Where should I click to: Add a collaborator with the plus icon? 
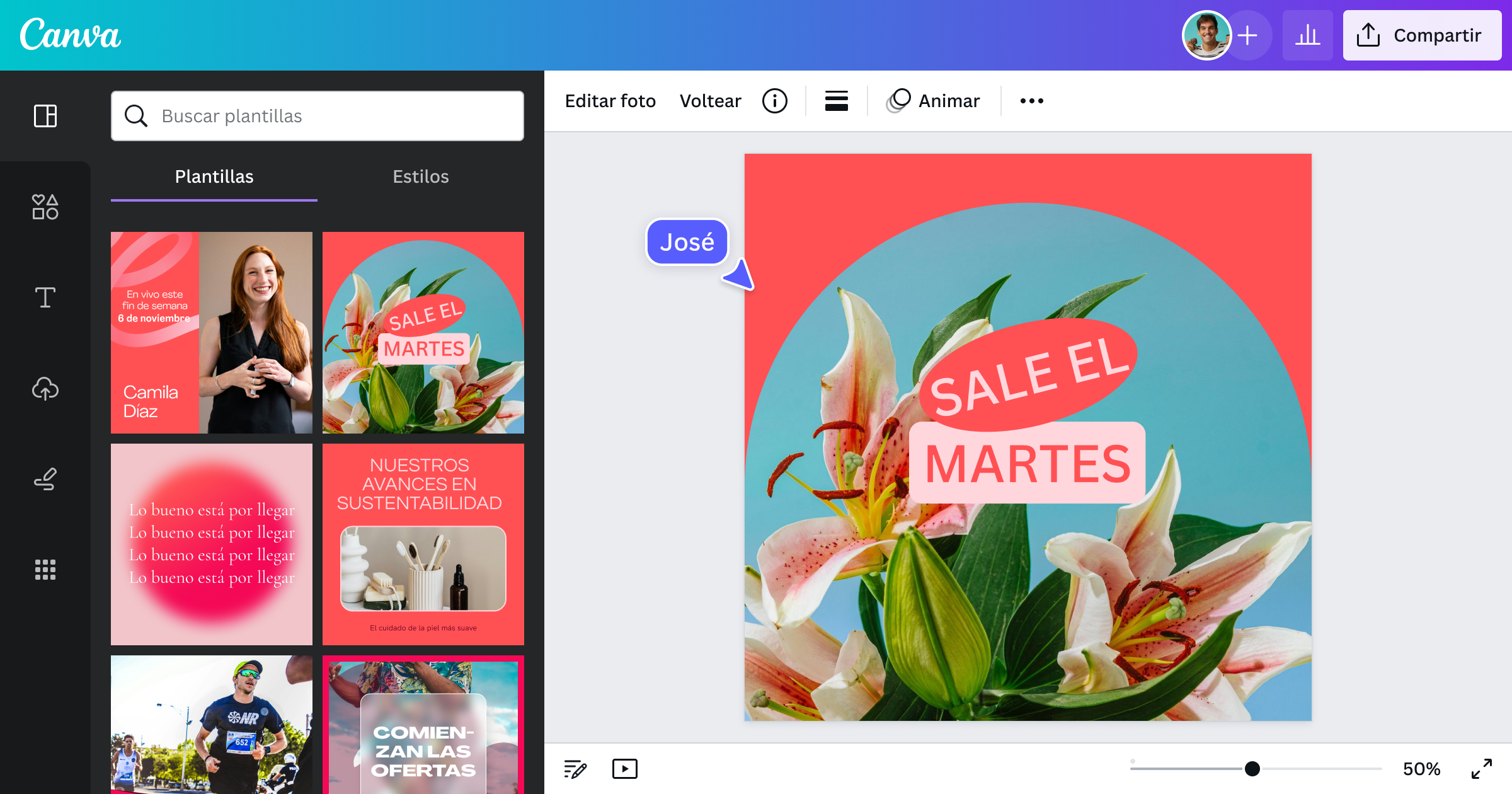click(1247, 35)
